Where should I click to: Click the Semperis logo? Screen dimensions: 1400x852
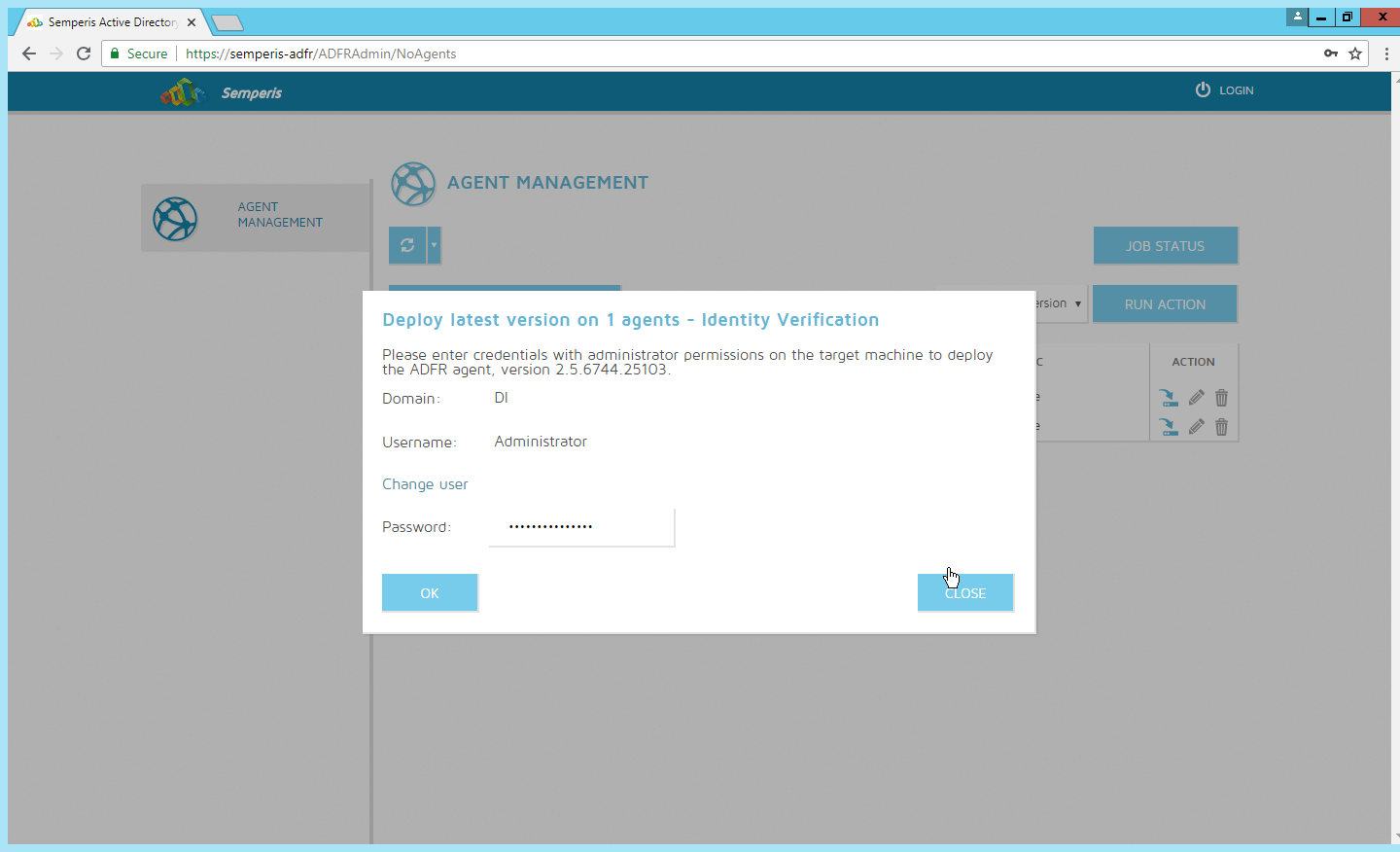[x=222, y=92]
